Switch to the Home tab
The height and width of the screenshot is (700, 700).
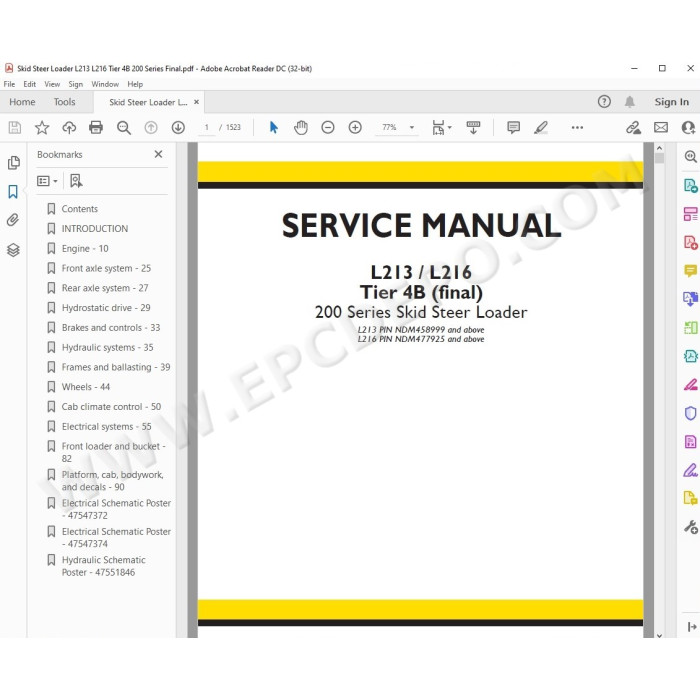[x=22, y=102]
